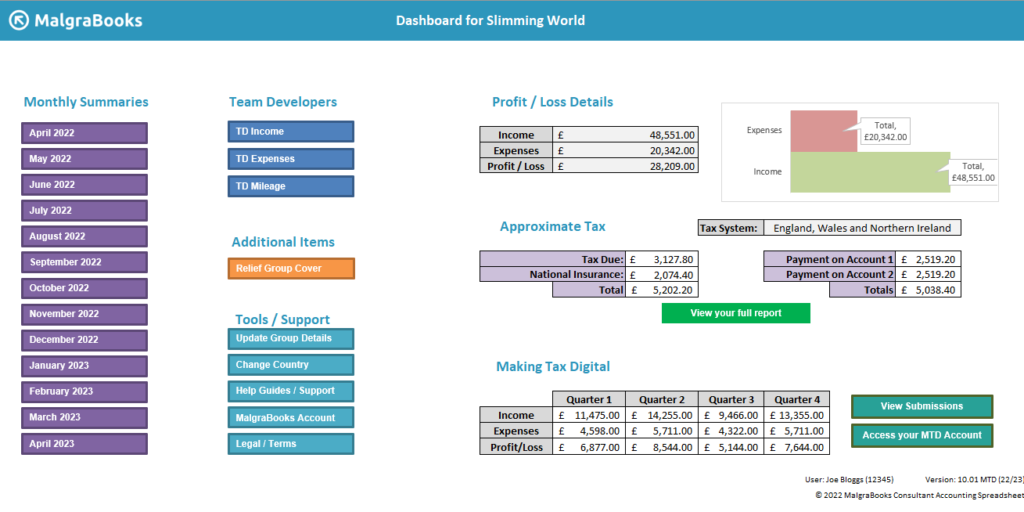The height and width of the screenshot is (512, 1024).
Task: Open the TD Income sheet
Action: point(291,131)
